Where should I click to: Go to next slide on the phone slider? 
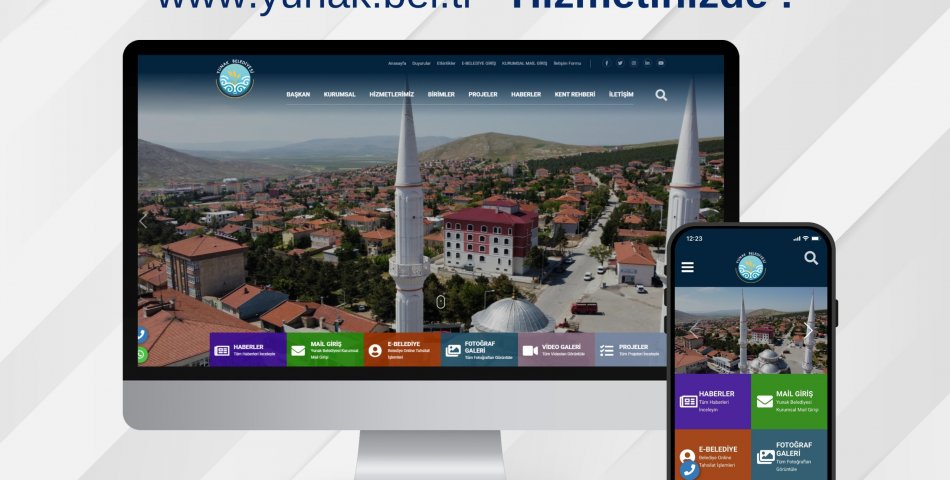pos(808,330)
